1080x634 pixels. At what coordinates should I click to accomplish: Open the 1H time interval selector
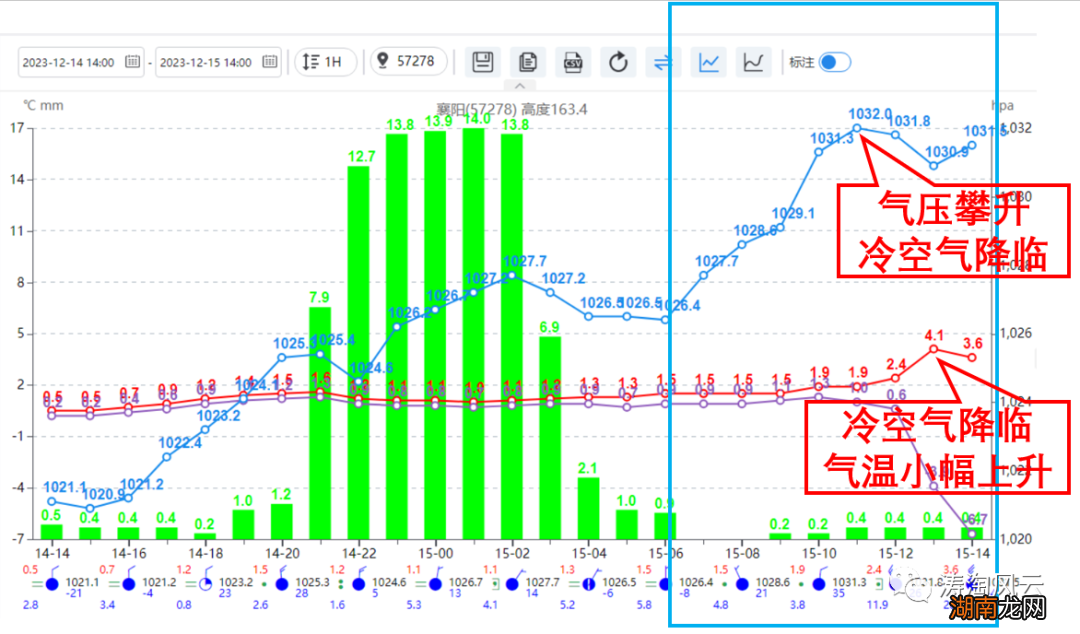tap(325, 62)
